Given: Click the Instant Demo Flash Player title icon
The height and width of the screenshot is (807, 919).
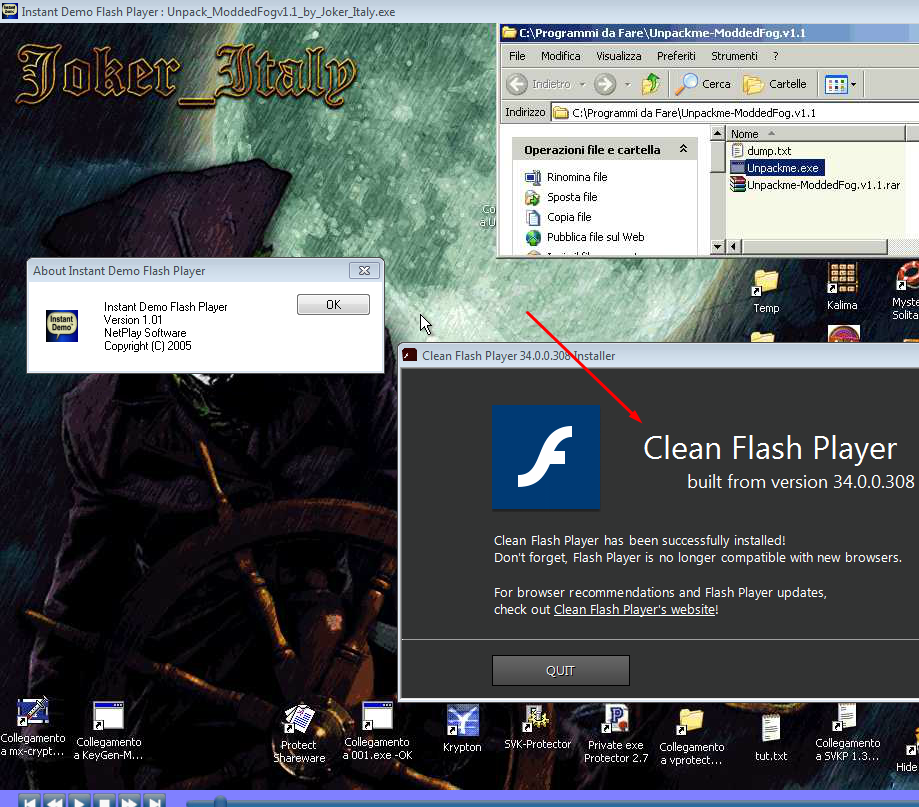Looking at the screenshot, I should (x=9, y=11).
